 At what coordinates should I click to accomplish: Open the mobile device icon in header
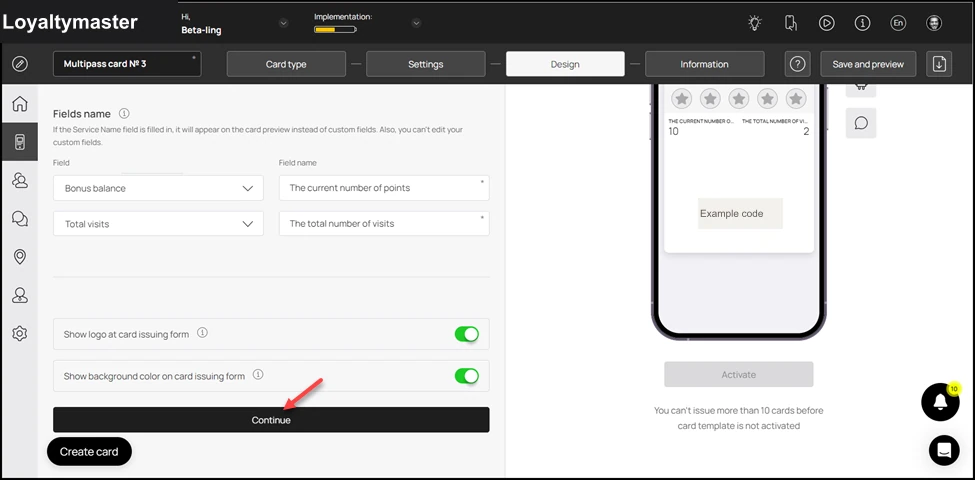790,24
